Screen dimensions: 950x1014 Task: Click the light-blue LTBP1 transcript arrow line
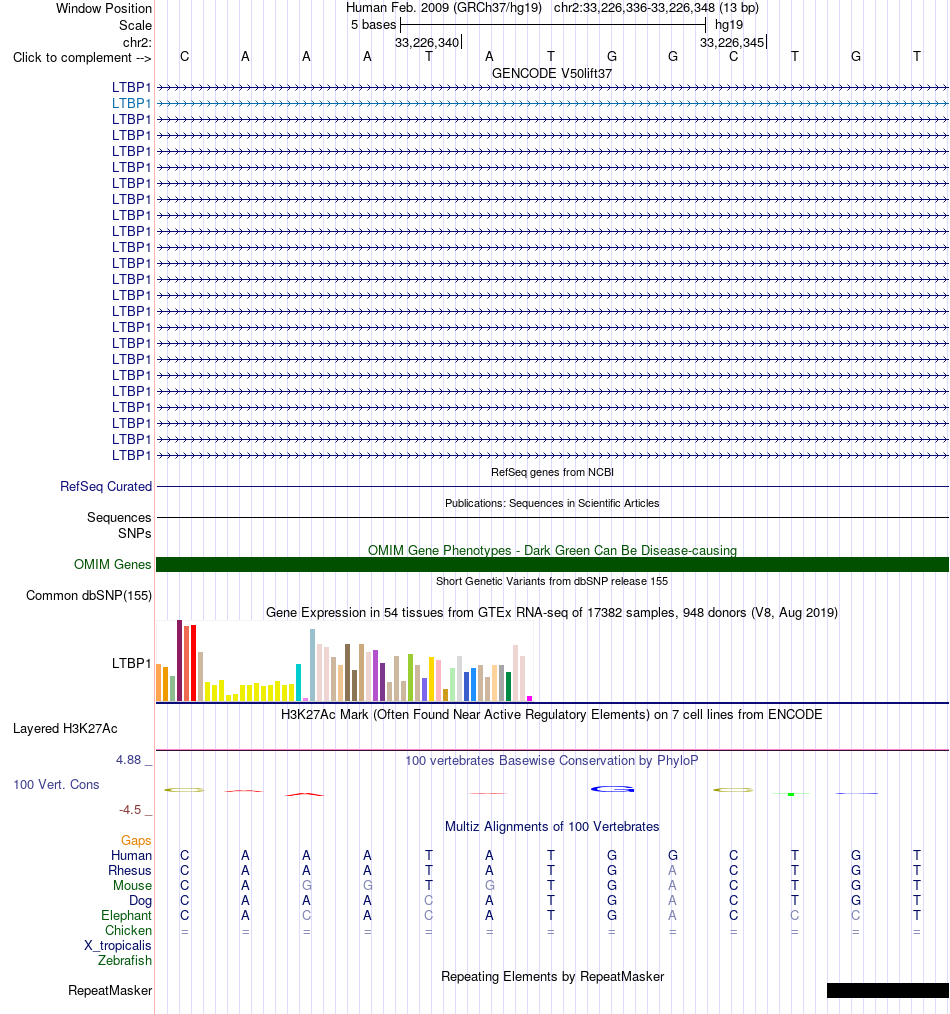click(x=553, y=103)
